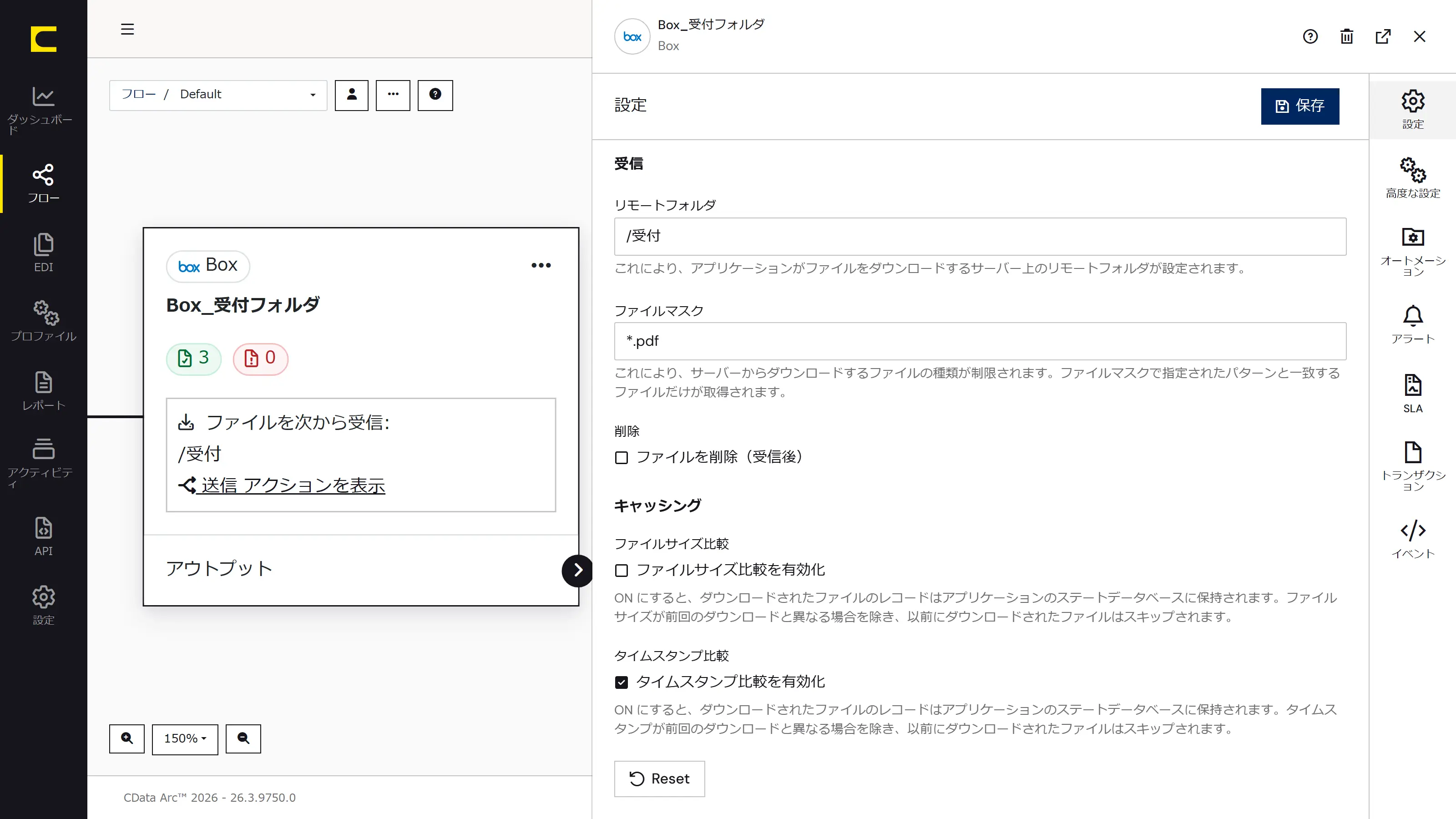Screen dimensions: 1456x819
Task: Open the EDI sidebar section
Action: point(44,253)
